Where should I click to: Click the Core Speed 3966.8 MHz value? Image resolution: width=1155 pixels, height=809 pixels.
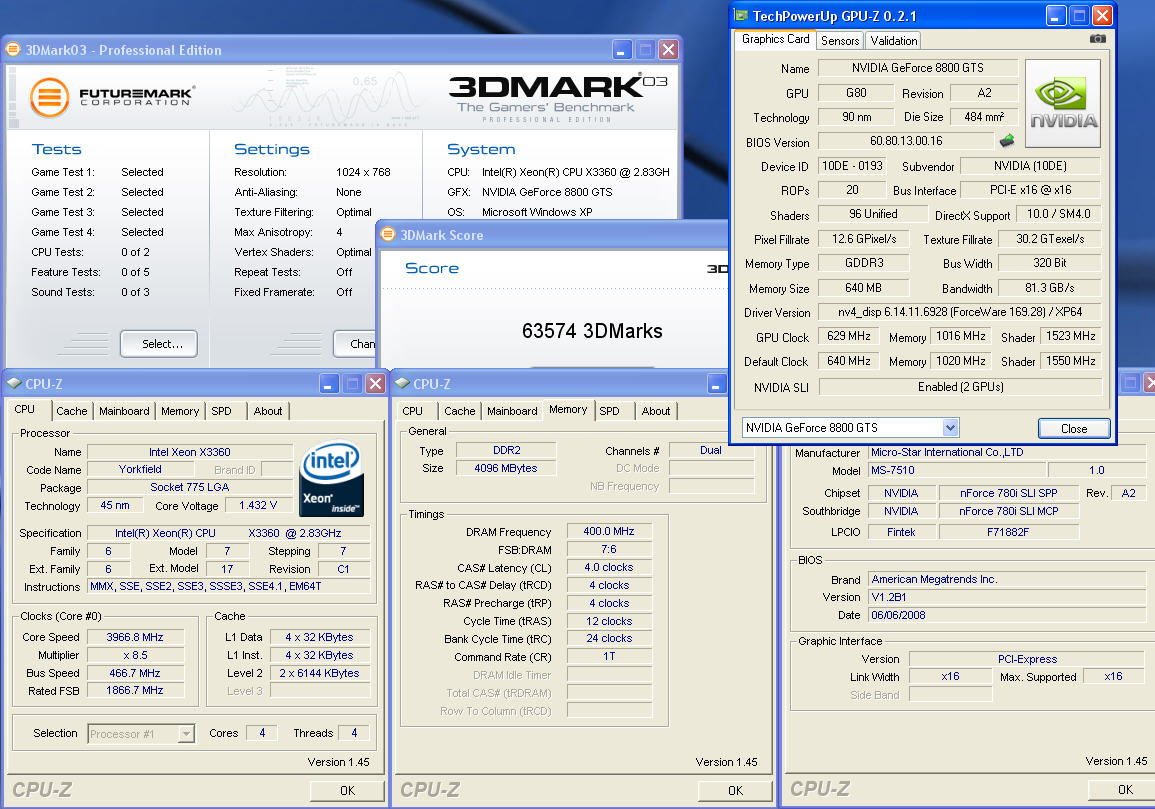[x=135, y=637]
